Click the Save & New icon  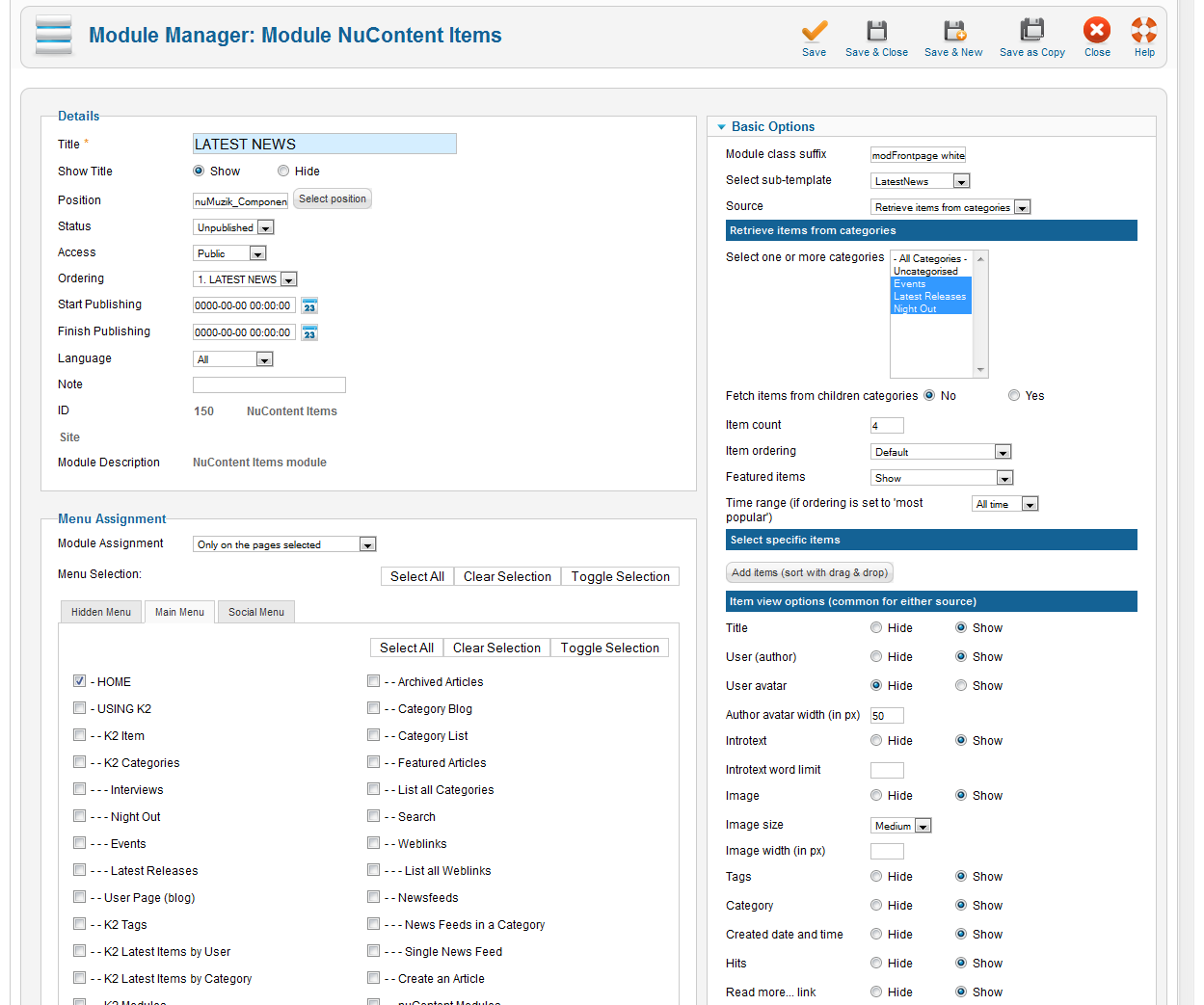[954, 31]
